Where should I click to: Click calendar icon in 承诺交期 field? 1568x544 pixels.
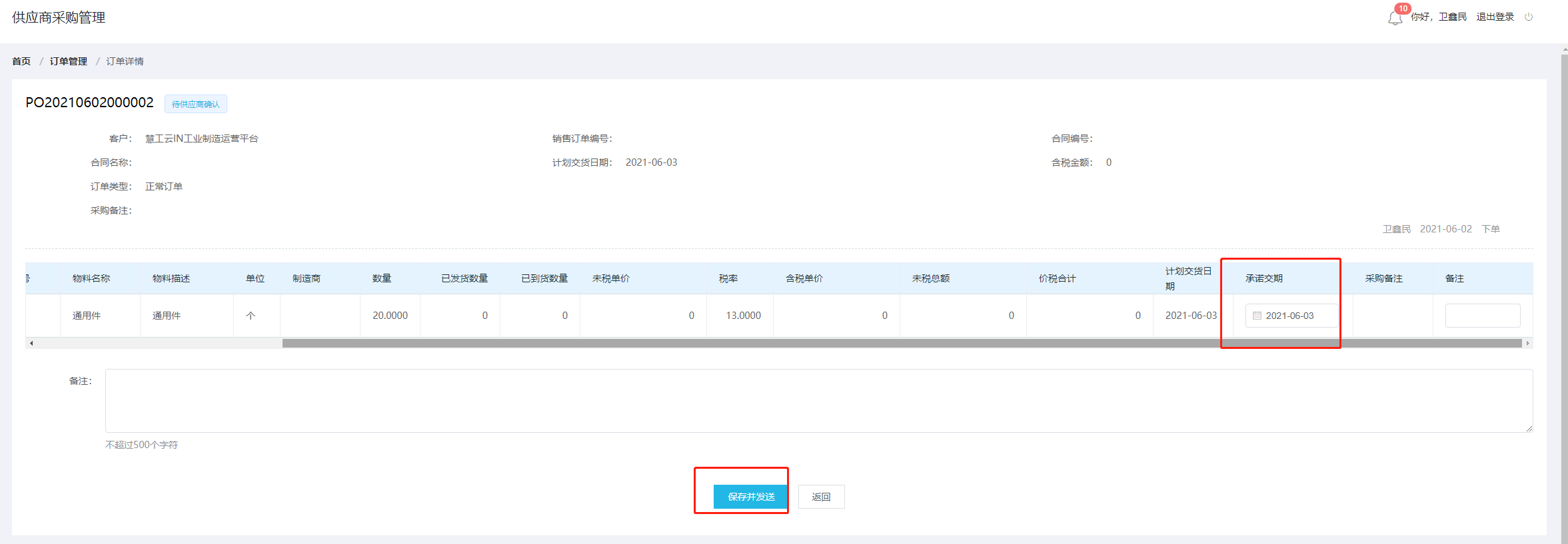pyautogui.click(x=1257, y=316)
